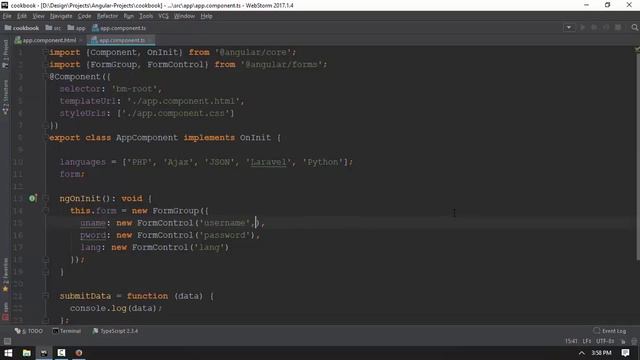Select app.component.ts breadcrumb
Viewport: 640px width, 360px height.
(119, 28)
